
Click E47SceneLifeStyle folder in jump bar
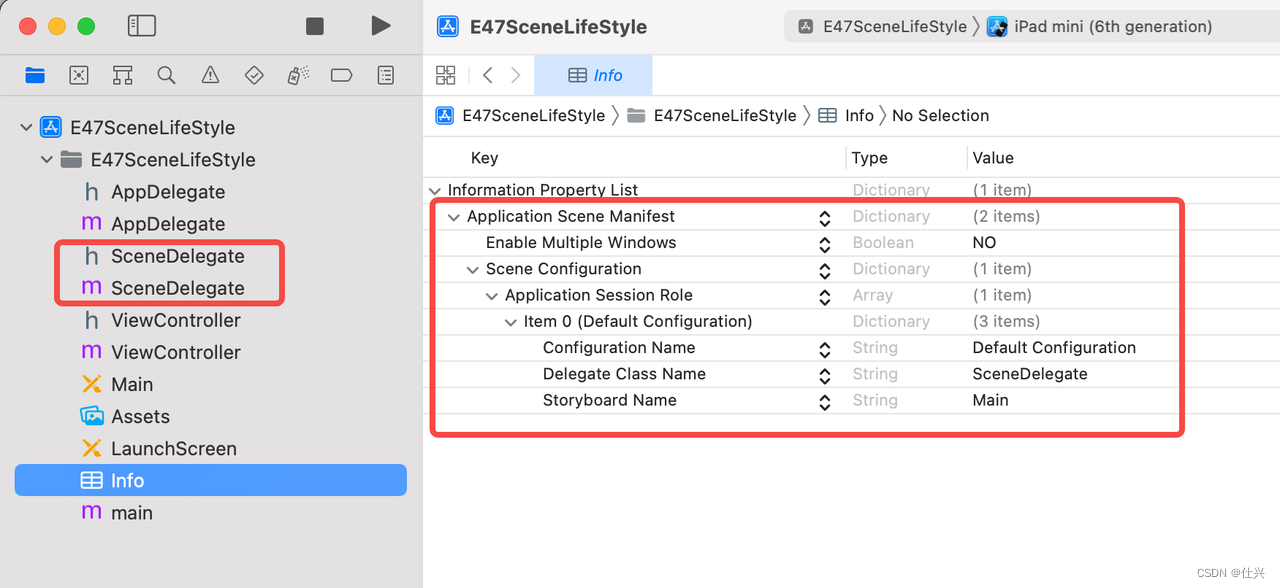coord(712,115)
